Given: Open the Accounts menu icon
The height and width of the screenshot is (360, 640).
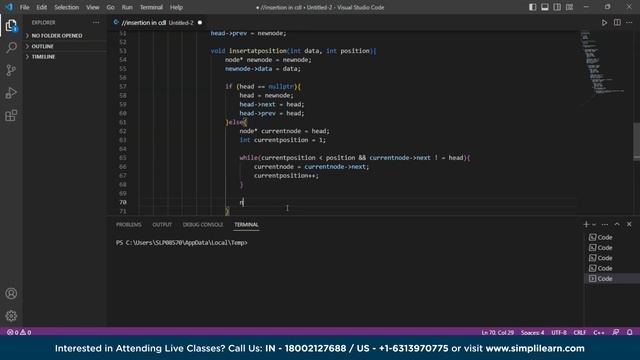Looking at the screenshot, I should point(11,293).
